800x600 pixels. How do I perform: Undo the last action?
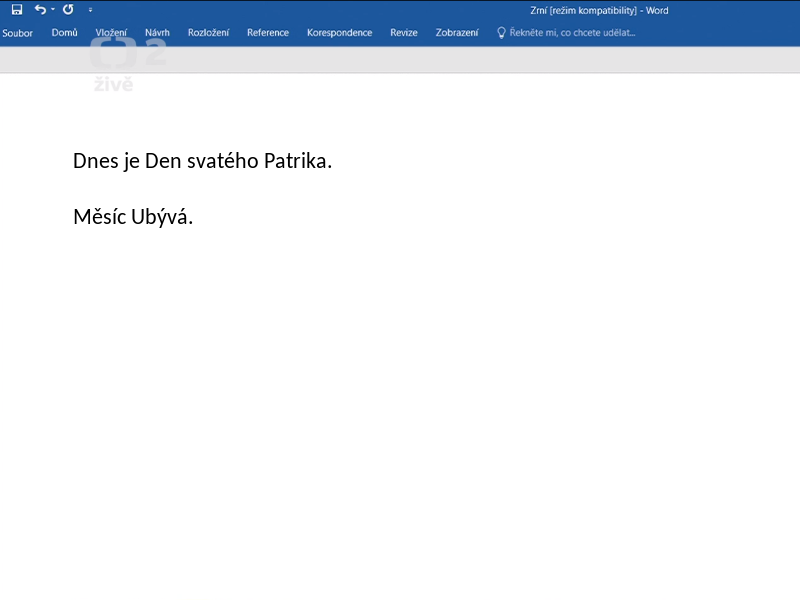(40, 10)
